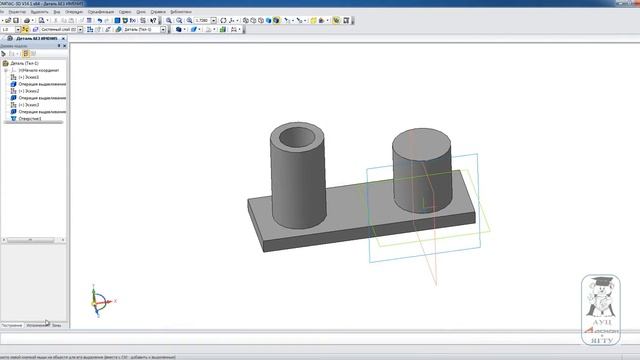Select the wireframe display mode icon

point(246,20)
